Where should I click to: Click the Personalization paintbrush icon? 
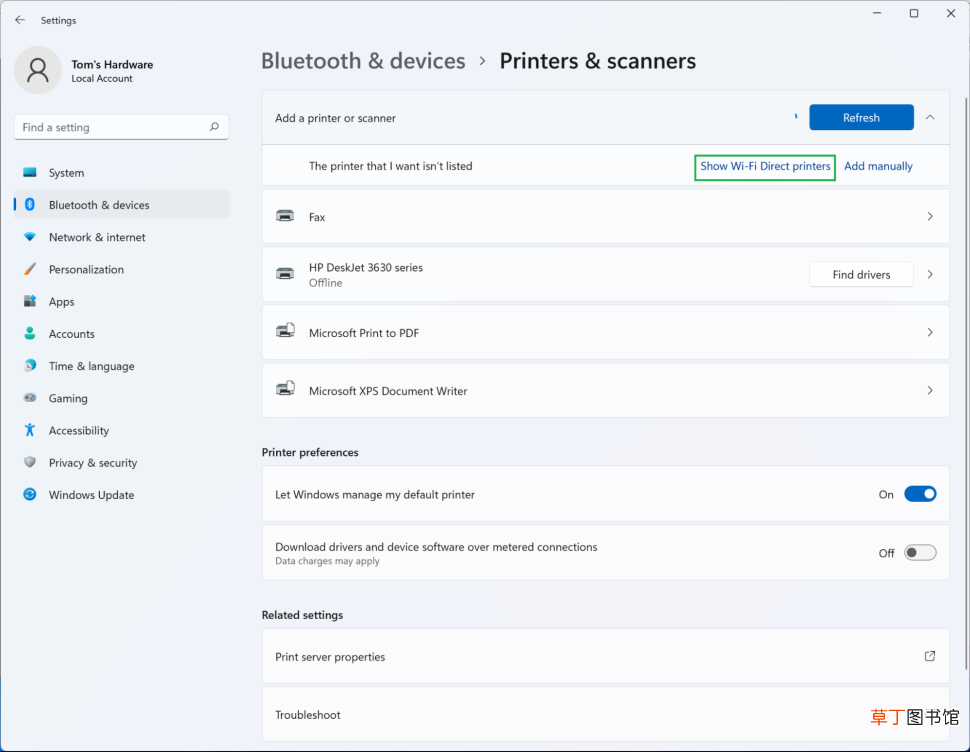[30, 269]
